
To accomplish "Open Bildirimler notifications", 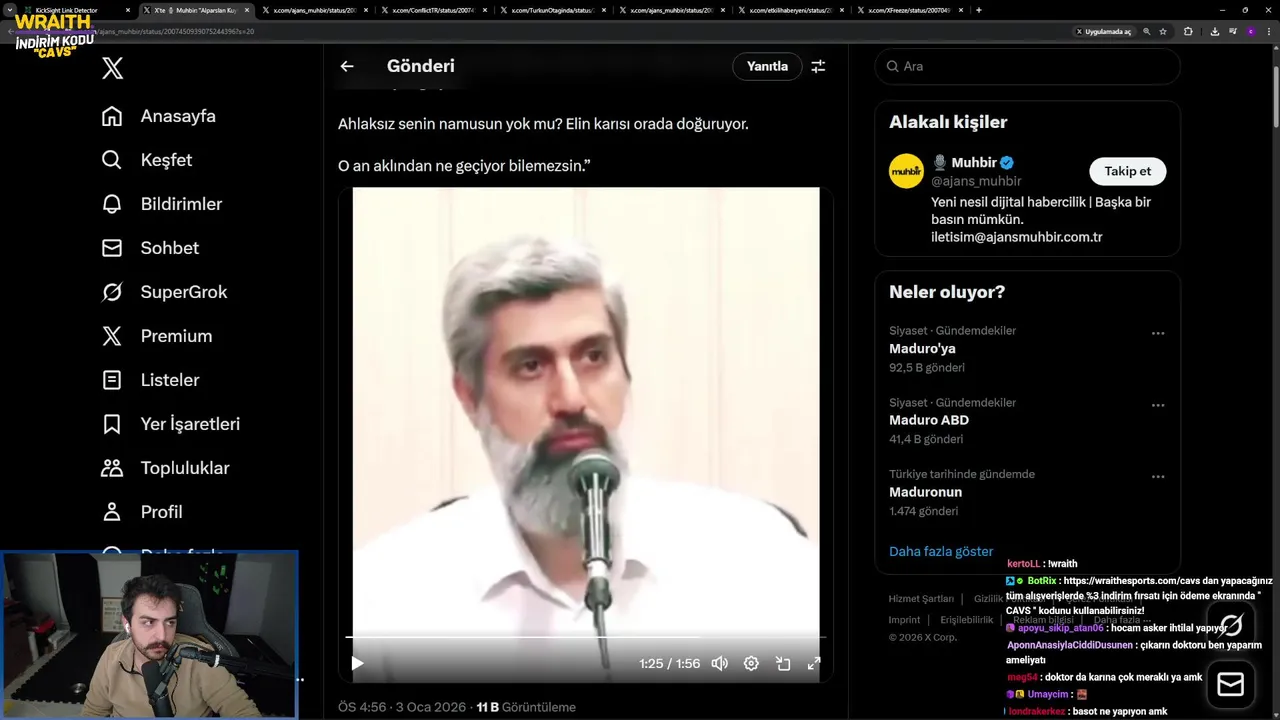I will pyautogui.click(x=162, y=204).
